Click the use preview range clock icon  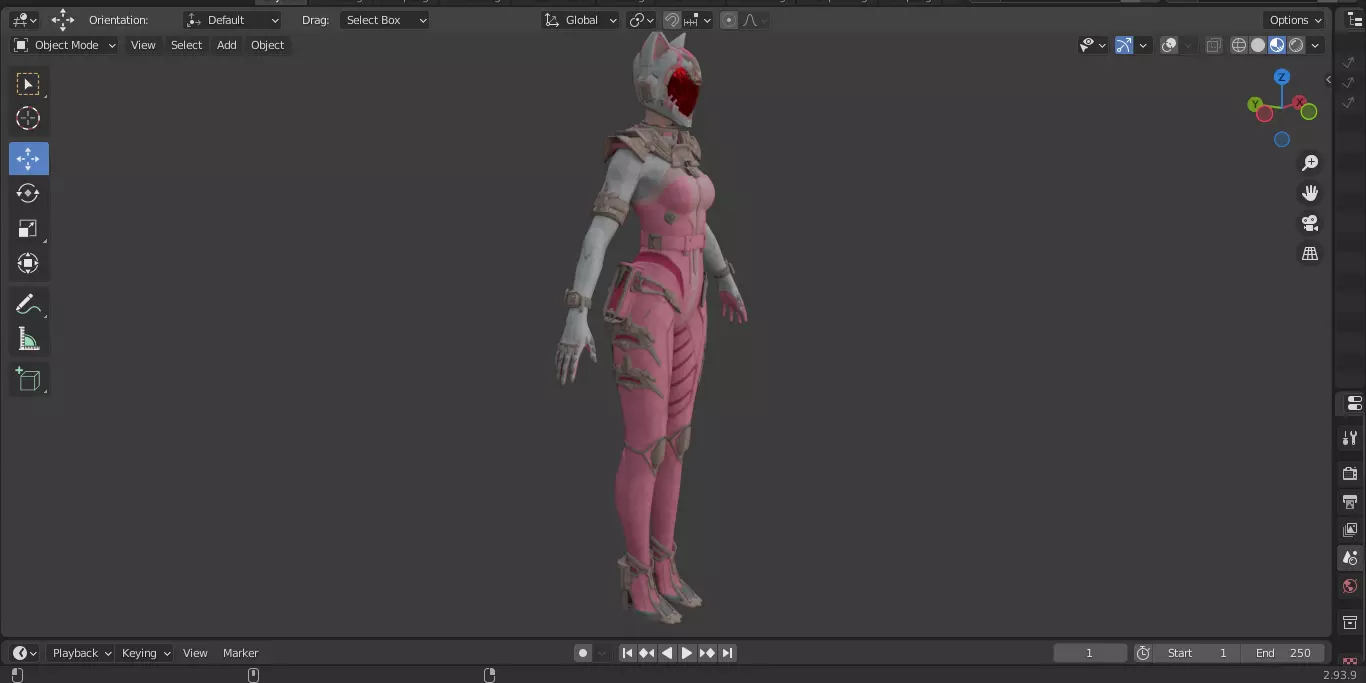pyautogui.click(x=1143, y=653)
